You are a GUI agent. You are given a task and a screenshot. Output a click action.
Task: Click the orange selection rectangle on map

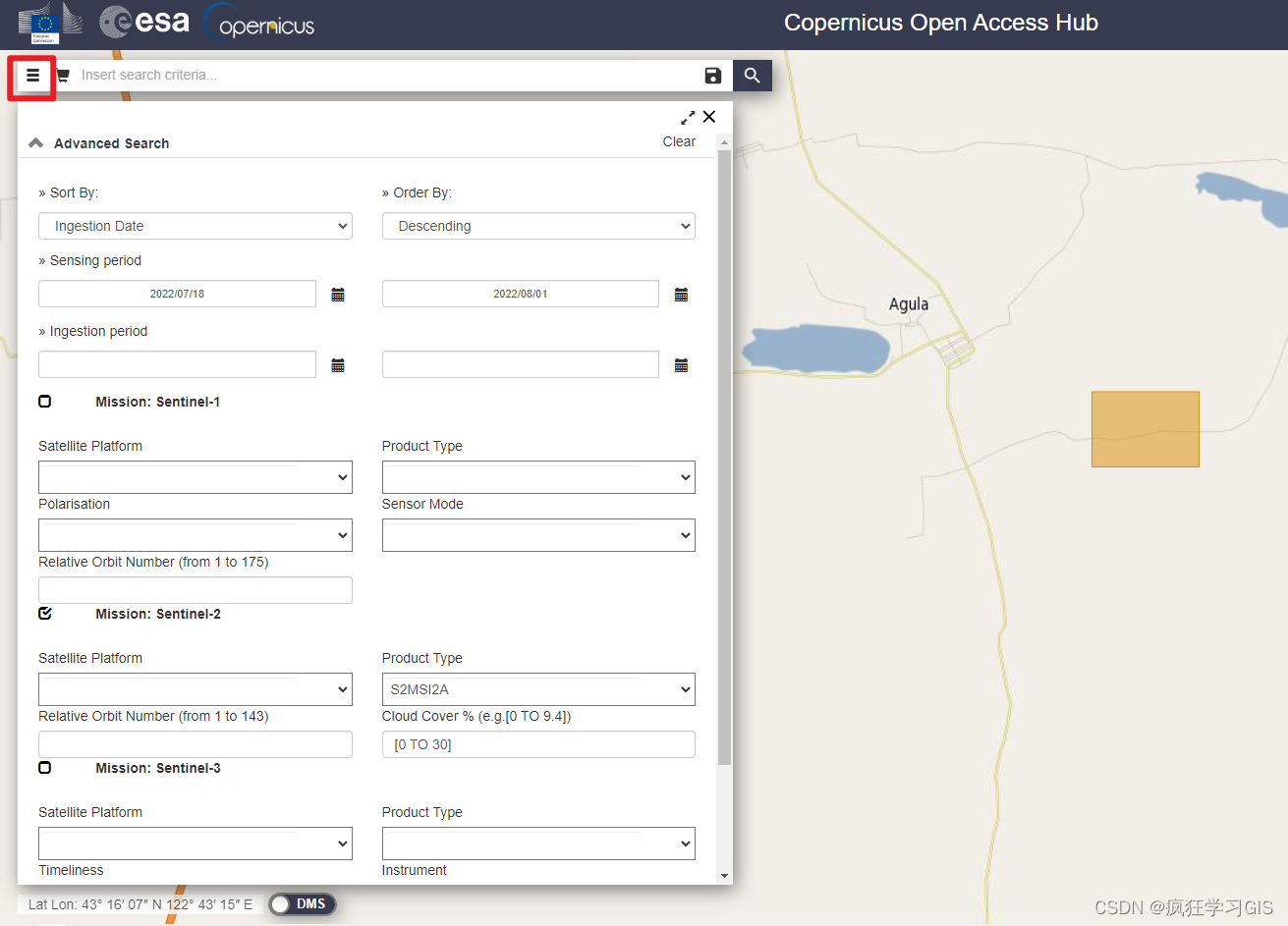pos(1146,429)
